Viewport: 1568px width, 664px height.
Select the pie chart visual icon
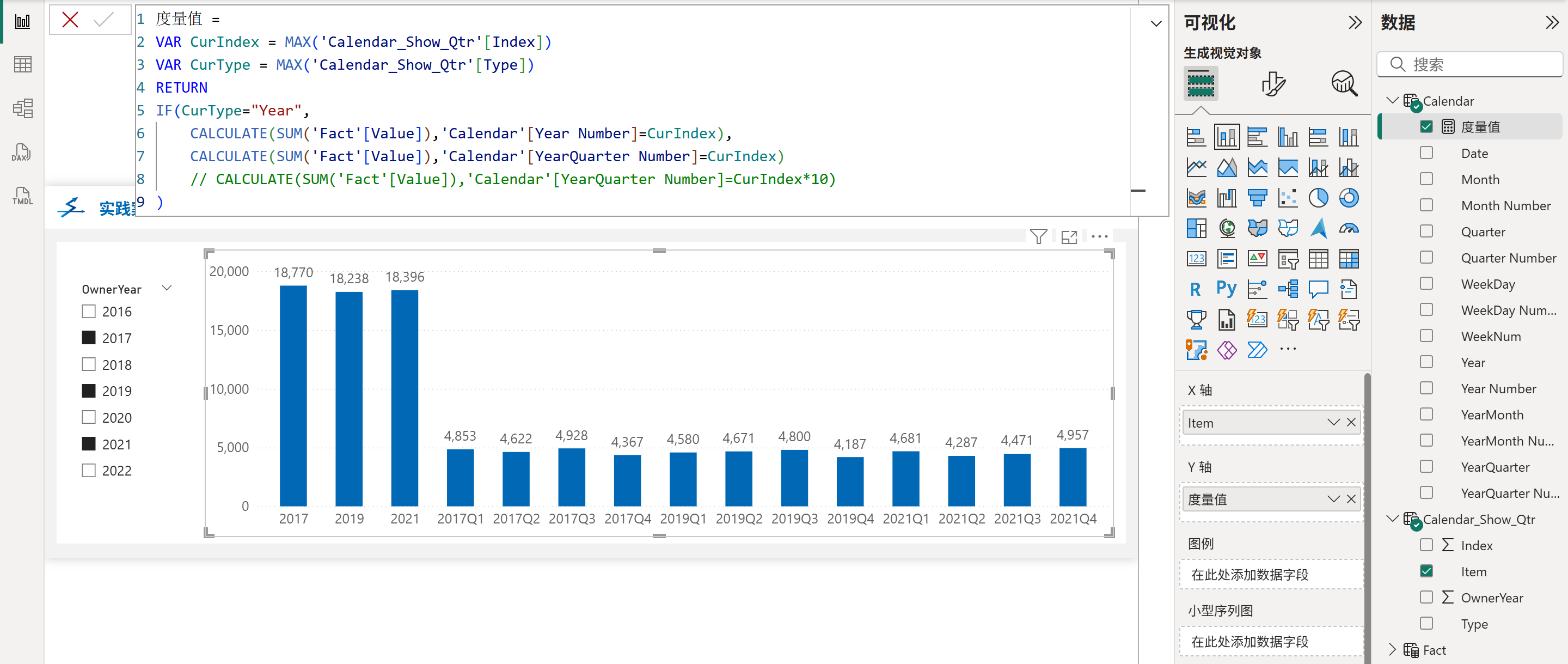[1318, 197]
